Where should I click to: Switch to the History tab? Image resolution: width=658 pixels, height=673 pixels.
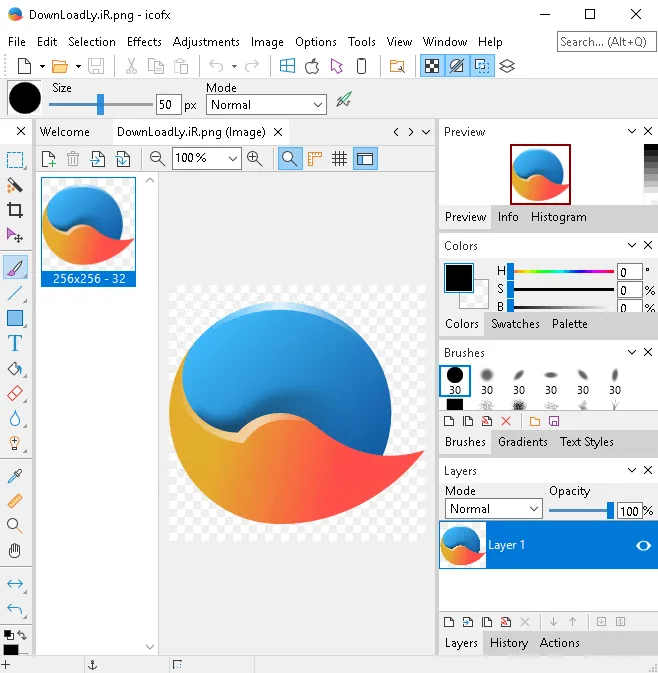[509, 643]
